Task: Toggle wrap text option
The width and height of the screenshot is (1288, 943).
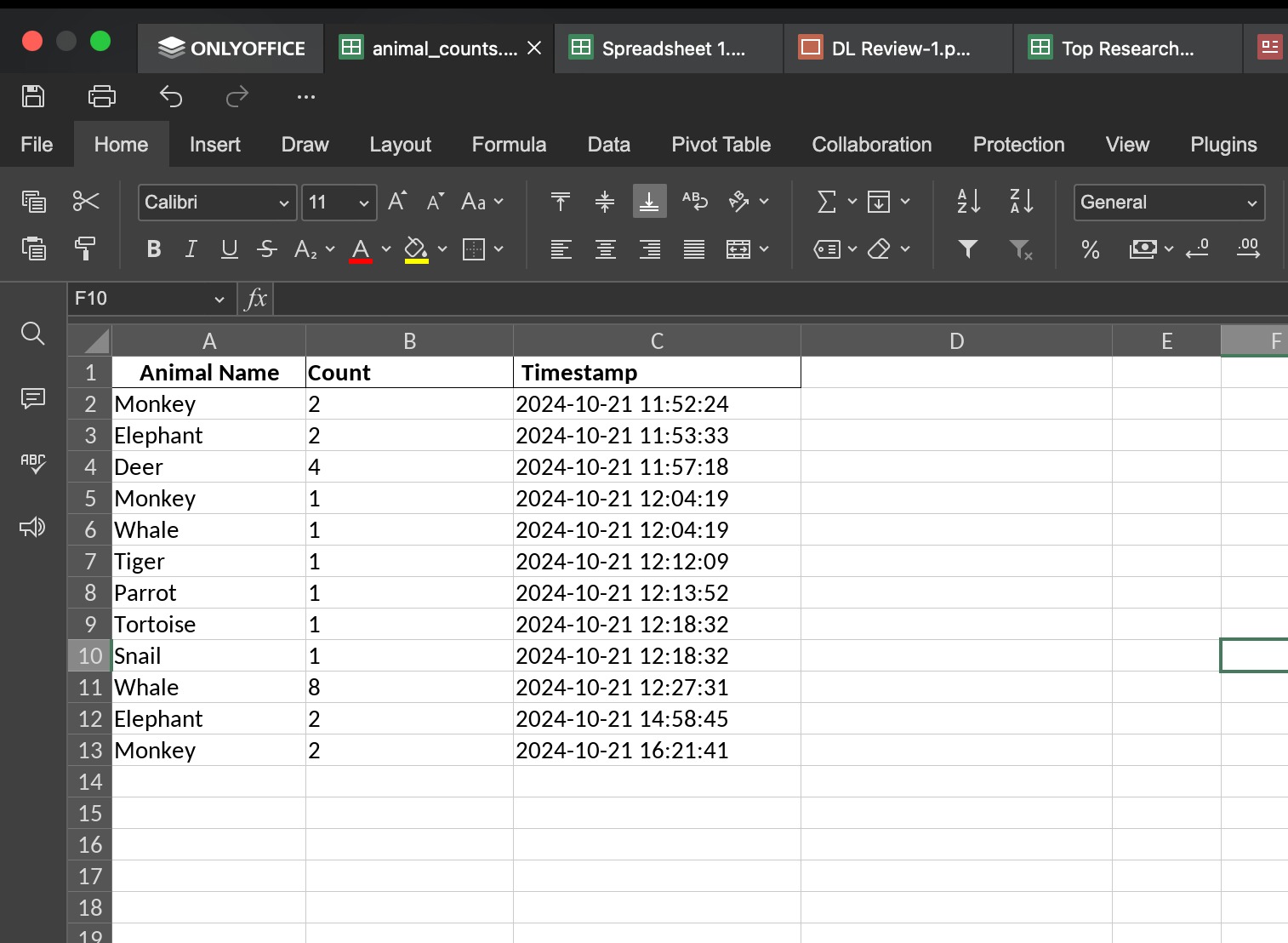Action: pyautogui.click(x=694, y=202)
